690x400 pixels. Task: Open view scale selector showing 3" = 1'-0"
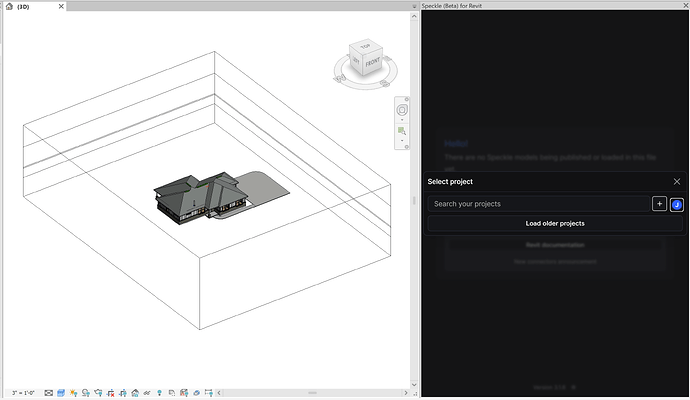tap(23, 393)
